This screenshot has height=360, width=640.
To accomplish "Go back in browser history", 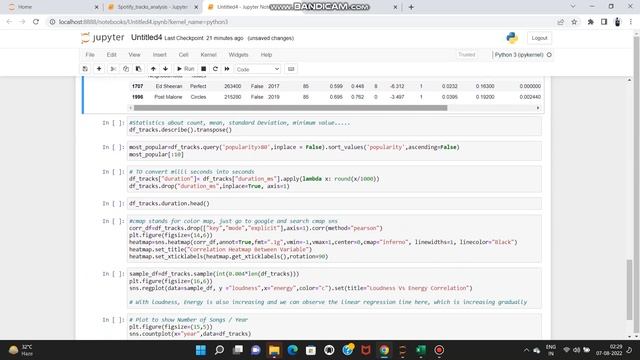I will tap(9, 22).
